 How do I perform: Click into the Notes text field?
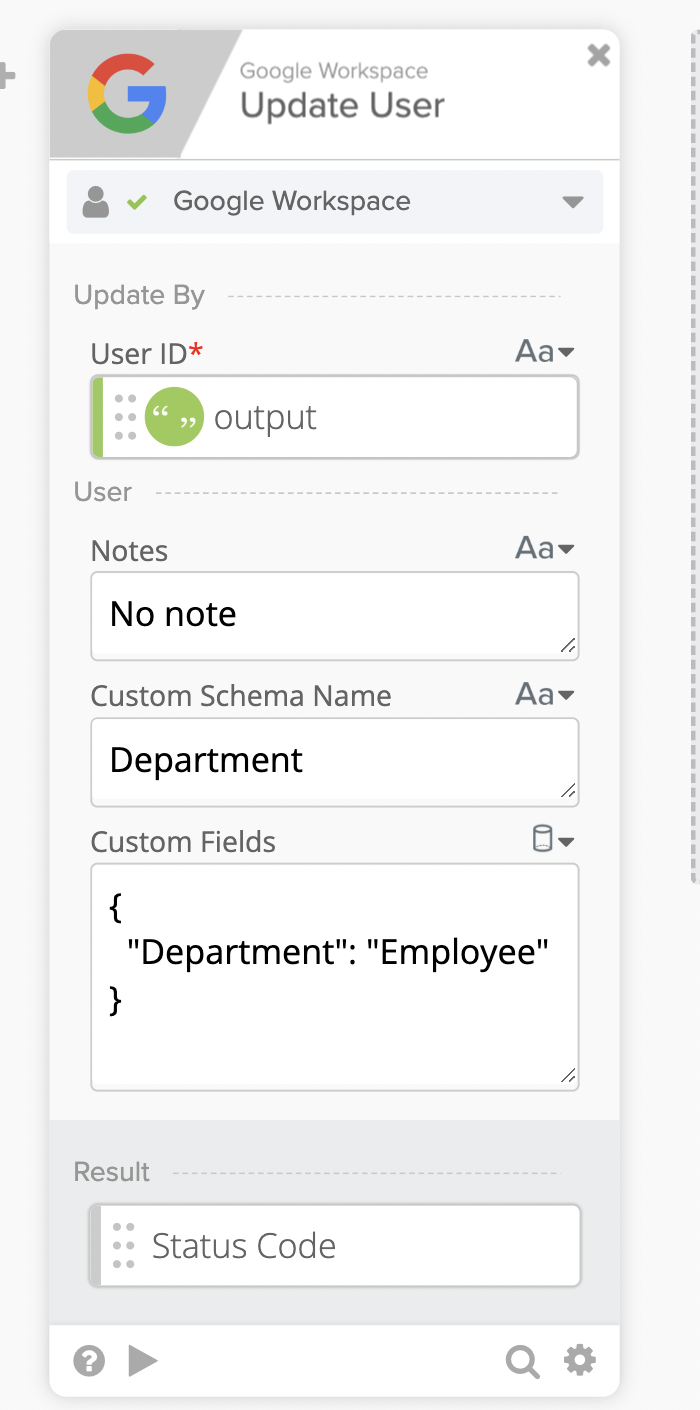pos(334,615)
